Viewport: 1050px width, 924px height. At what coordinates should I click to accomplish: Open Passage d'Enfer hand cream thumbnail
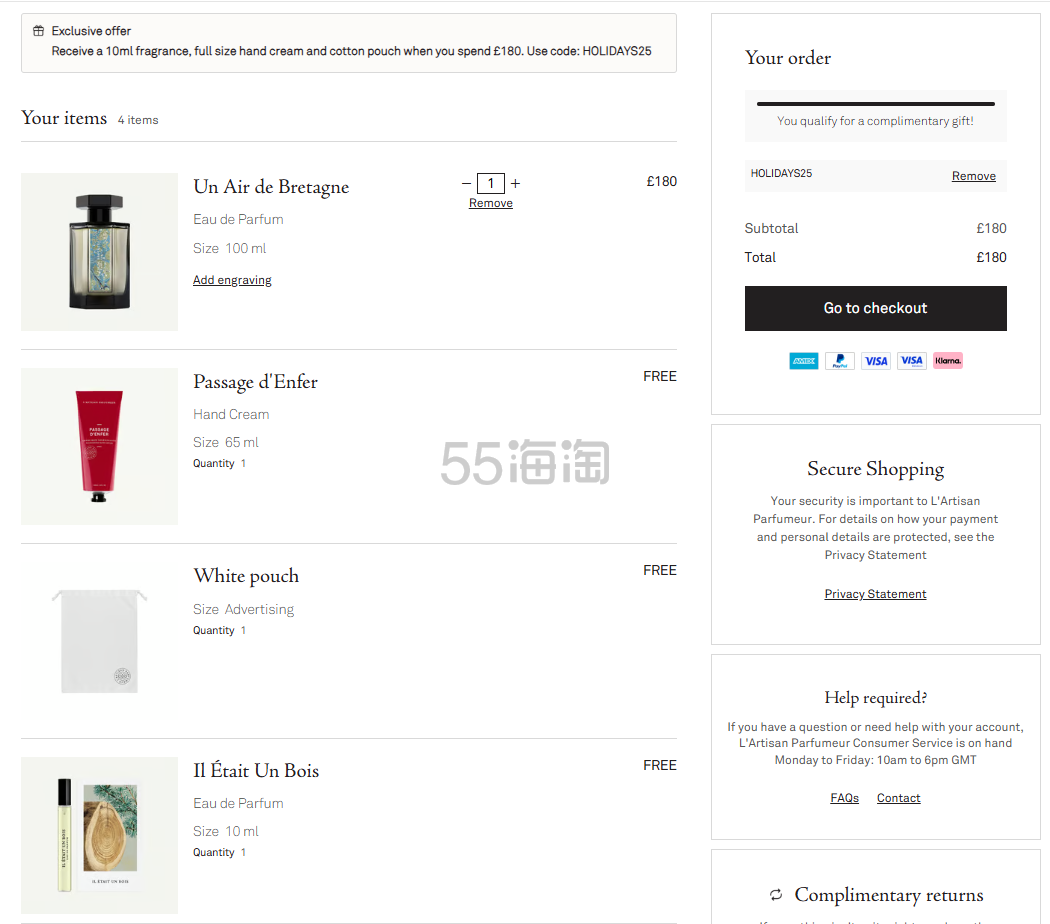coord(99,446)
